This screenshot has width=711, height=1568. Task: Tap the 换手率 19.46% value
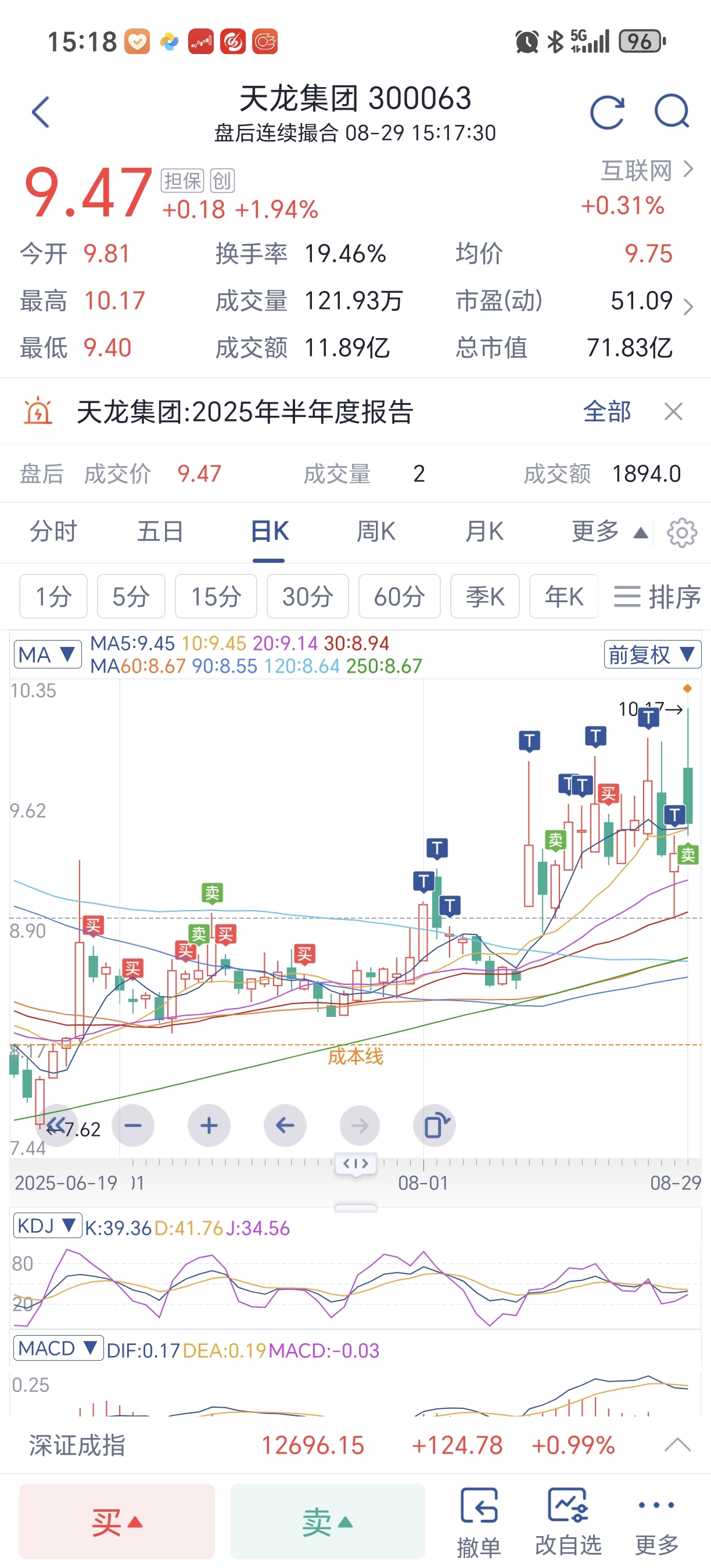344,253
